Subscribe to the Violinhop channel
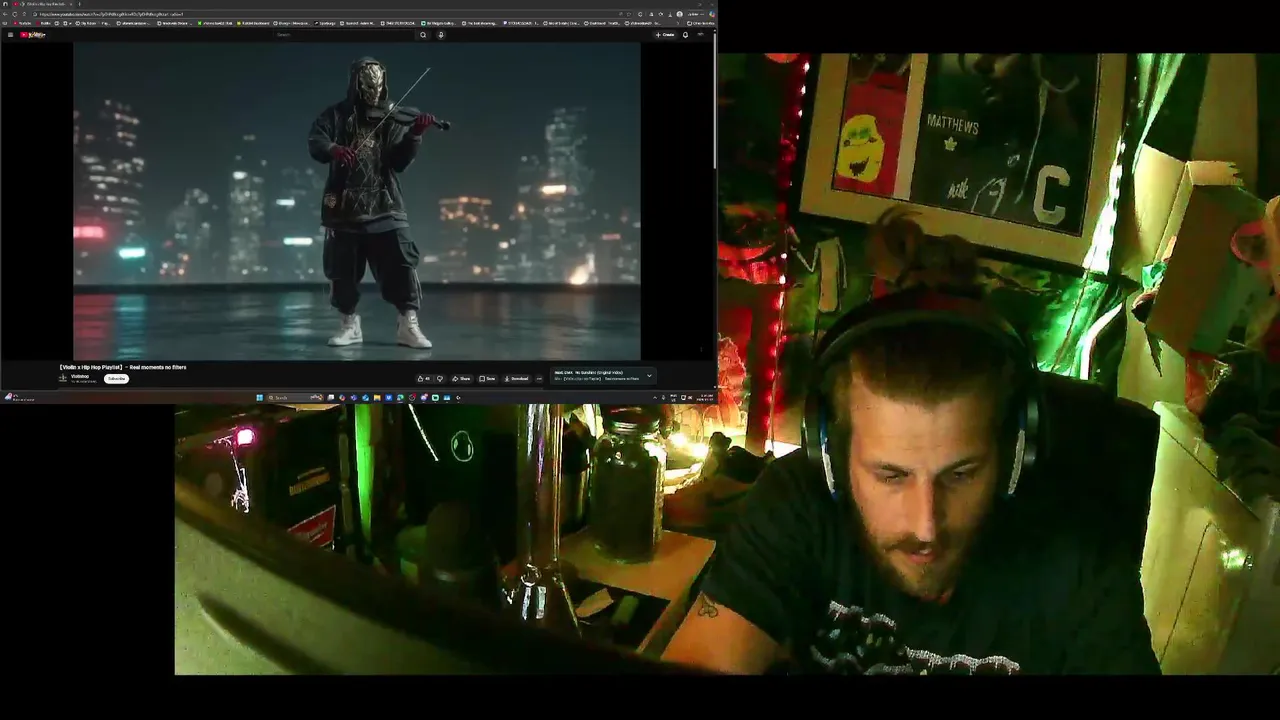This screenshot has width=1280, height=720. 116,379
